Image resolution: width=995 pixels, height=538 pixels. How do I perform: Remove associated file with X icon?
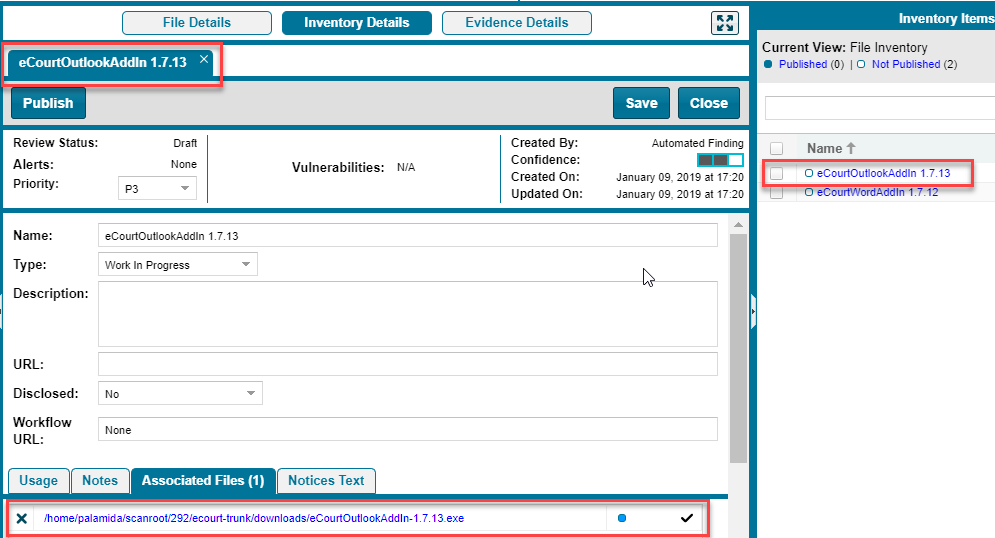(21, 518)
